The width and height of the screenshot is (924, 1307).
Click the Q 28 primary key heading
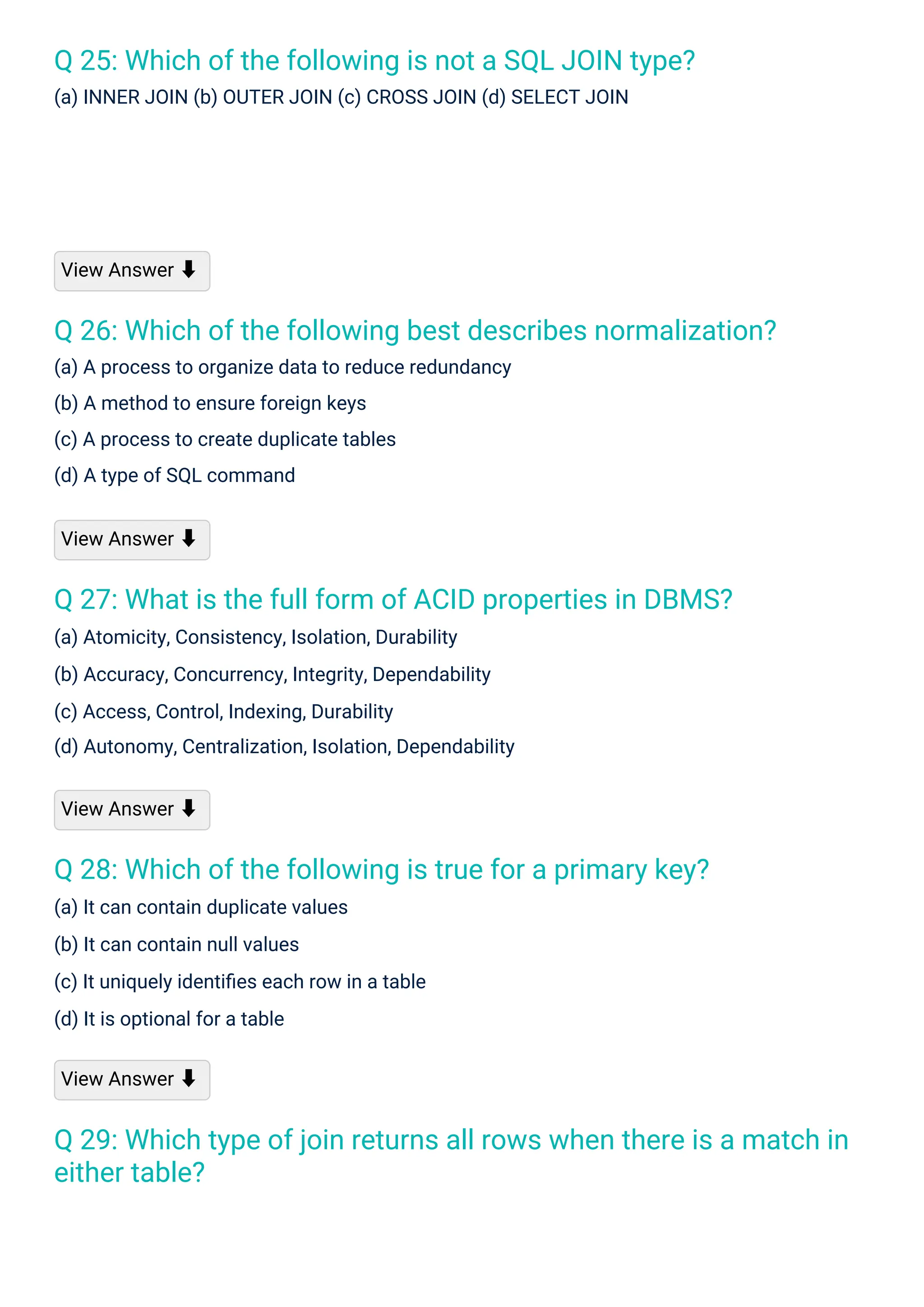pyautogui.click(x=381, y=869)
